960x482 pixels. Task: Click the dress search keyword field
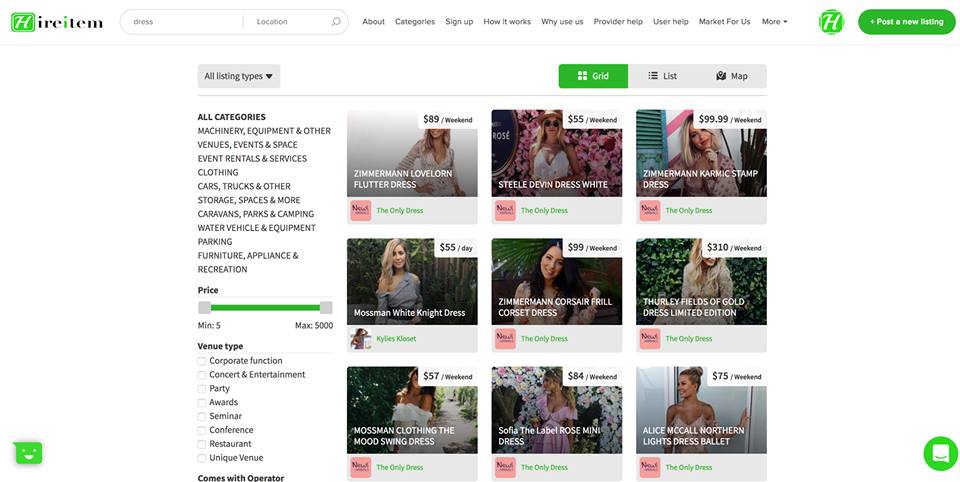tap(184, 21)
